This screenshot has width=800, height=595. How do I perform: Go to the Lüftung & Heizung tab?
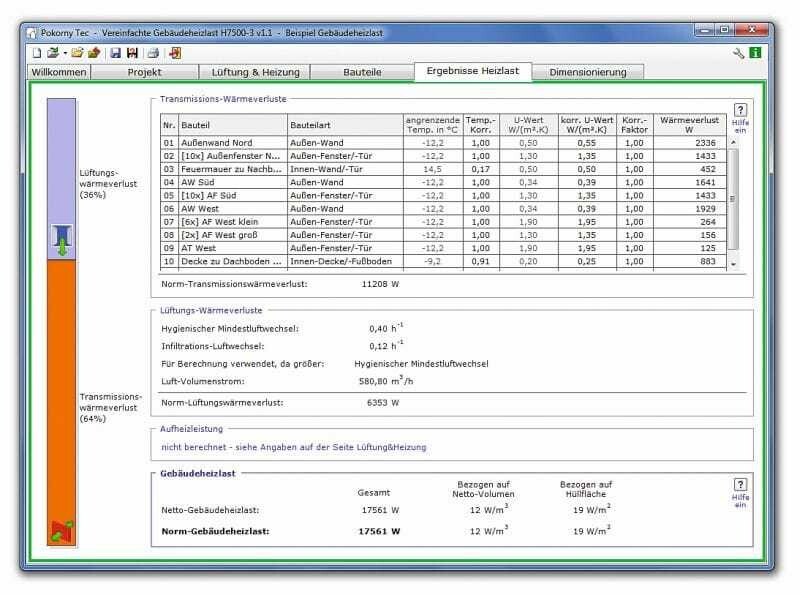click(x=256, y=72)
